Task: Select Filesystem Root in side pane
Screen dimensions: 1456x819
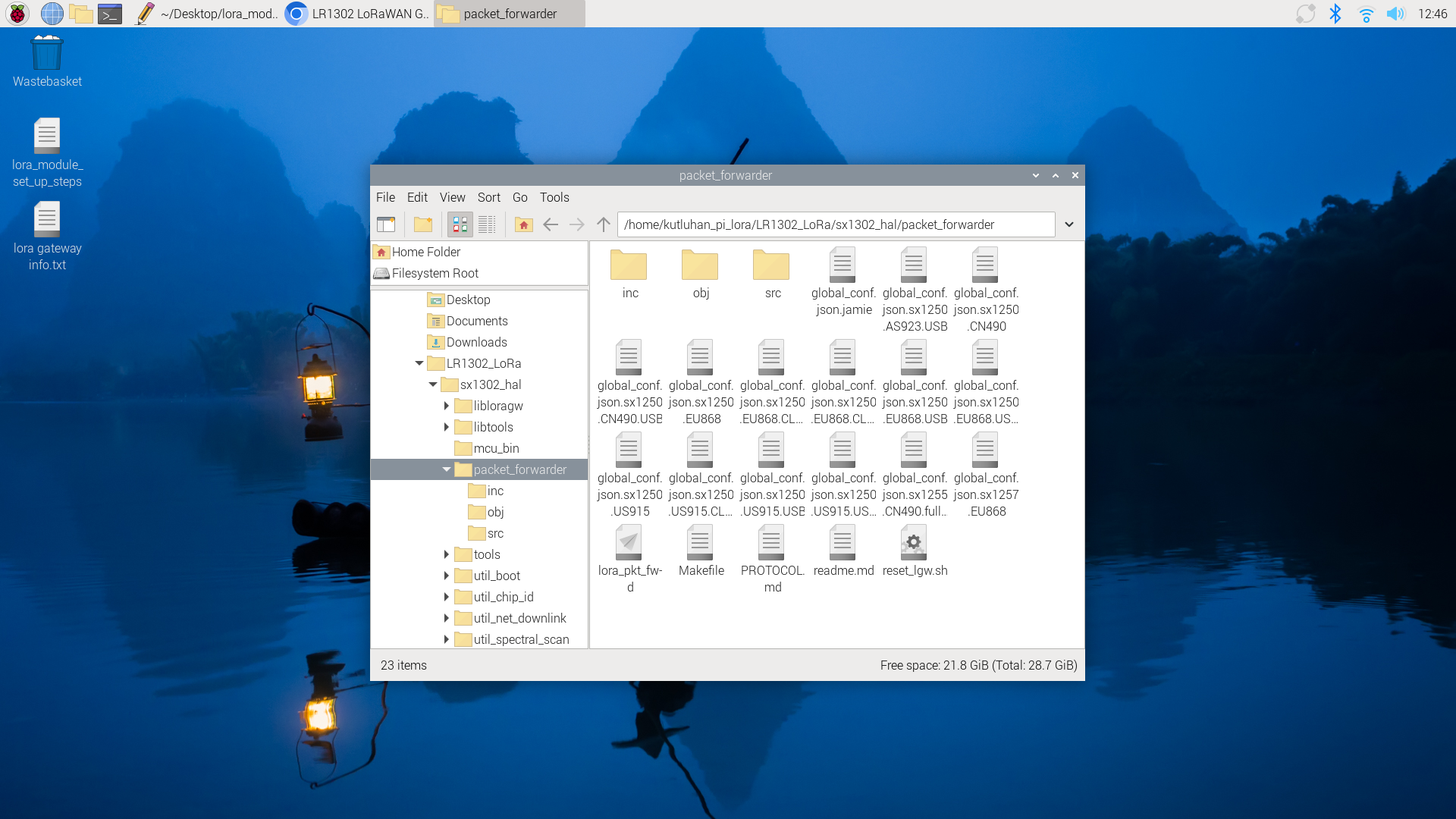Action: (435, 273)
